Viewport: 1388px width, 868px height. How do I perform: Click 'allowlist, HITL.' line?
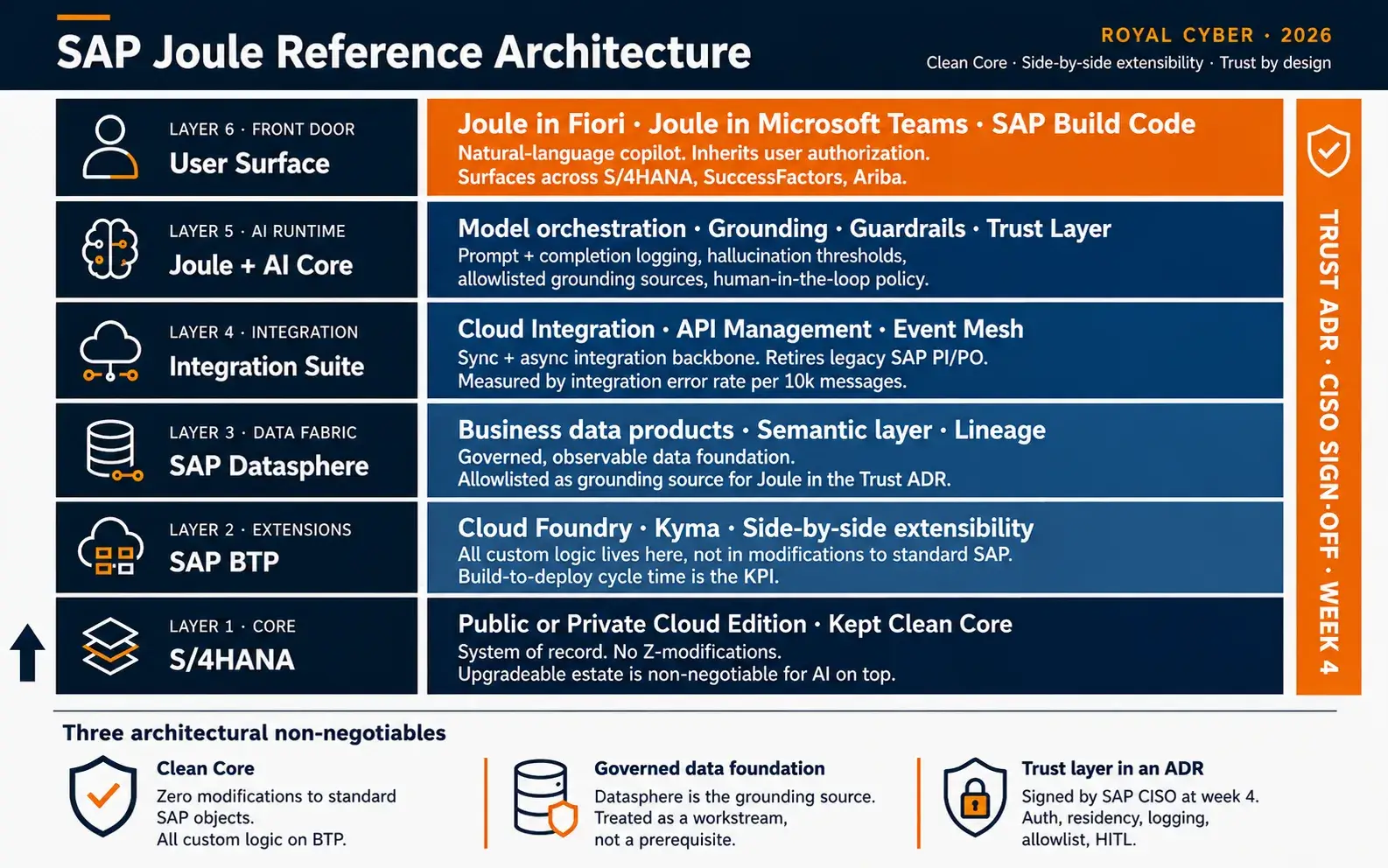tap(1078, 839)
